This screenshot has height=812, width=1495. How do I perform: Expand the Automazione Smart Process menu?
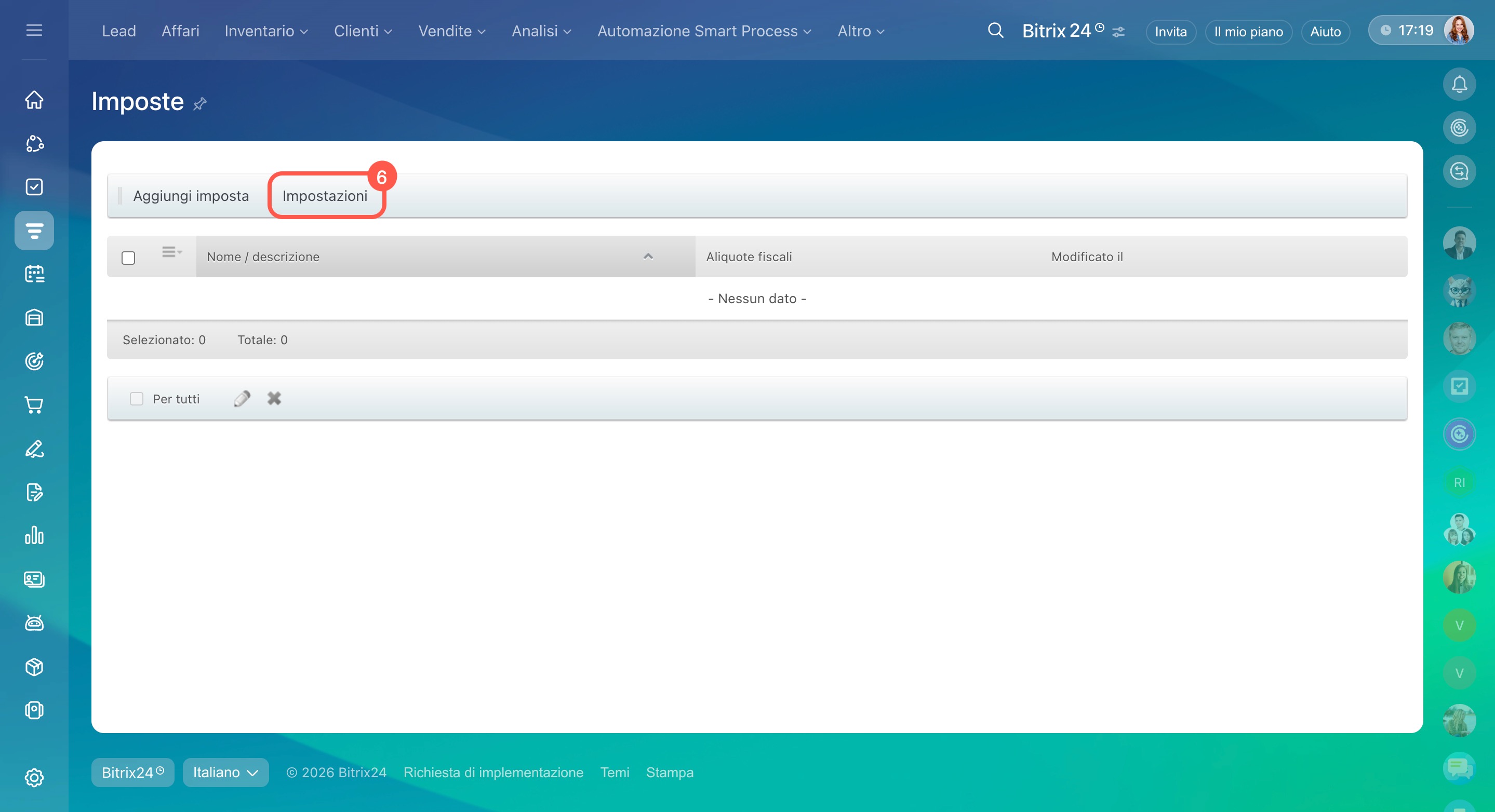704,31
